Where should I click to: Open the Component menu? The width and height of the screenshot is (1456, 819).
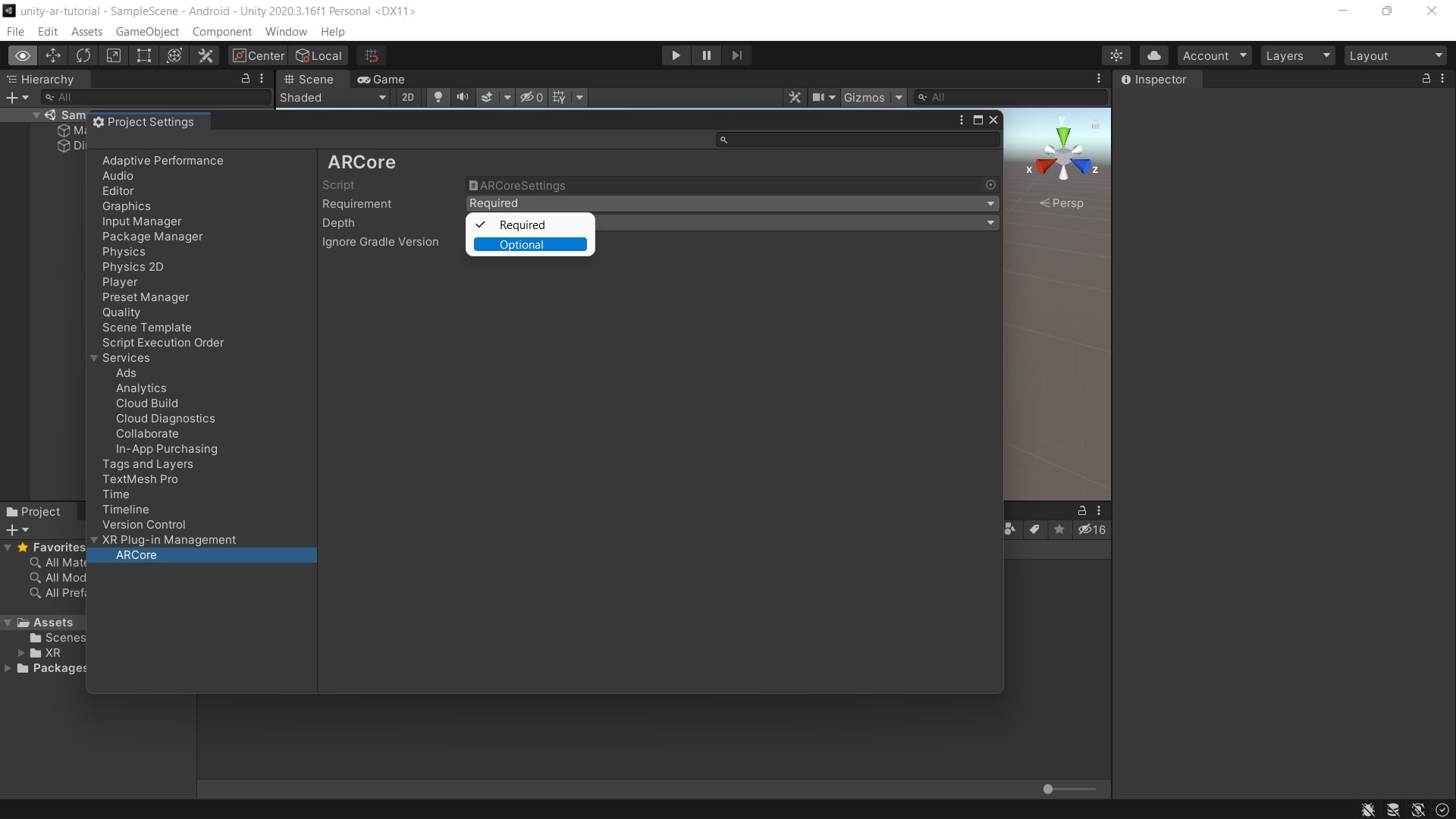pos(221,31)
